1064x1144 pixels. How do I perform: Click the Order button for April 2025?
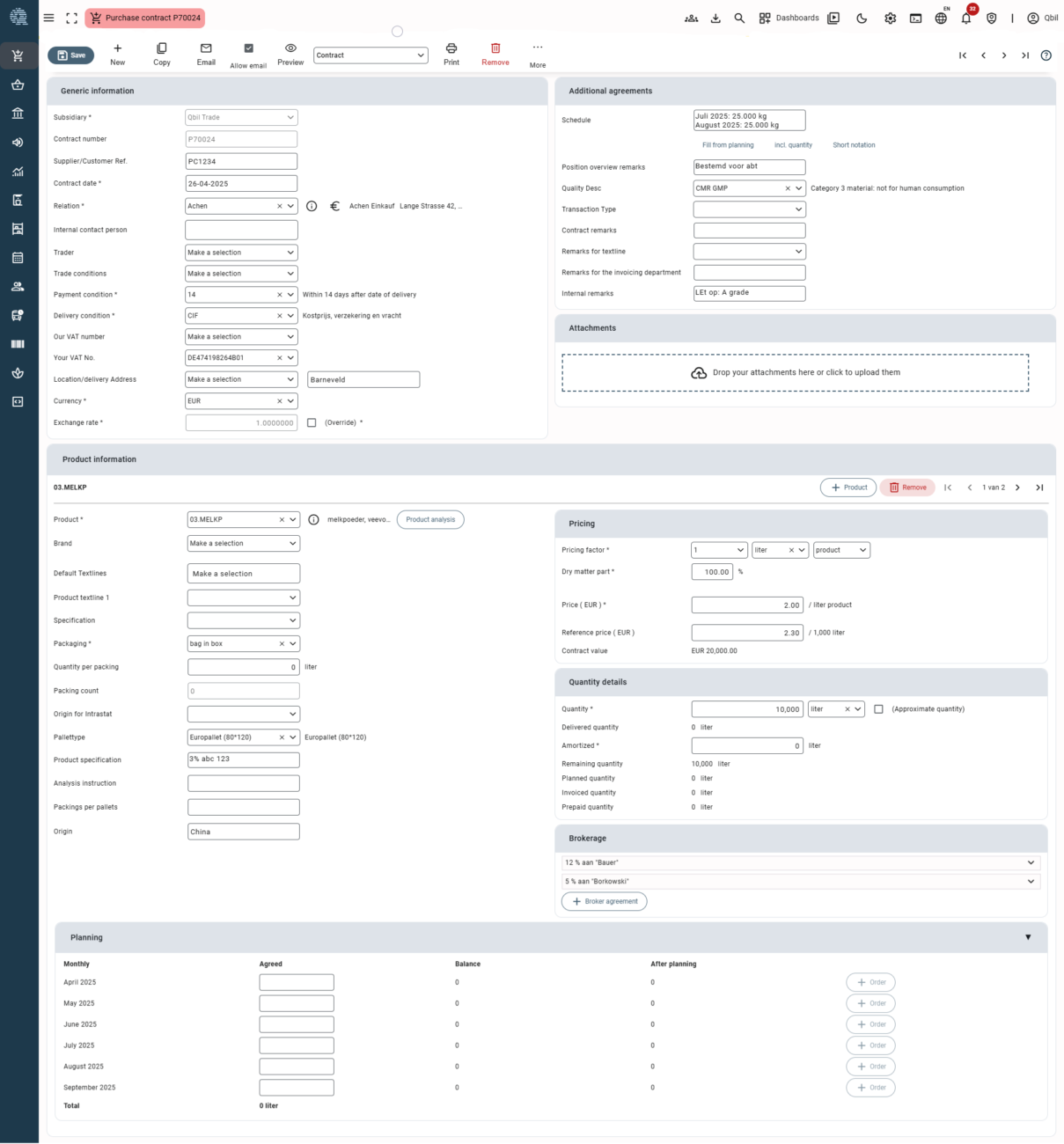tap(871, 983)
